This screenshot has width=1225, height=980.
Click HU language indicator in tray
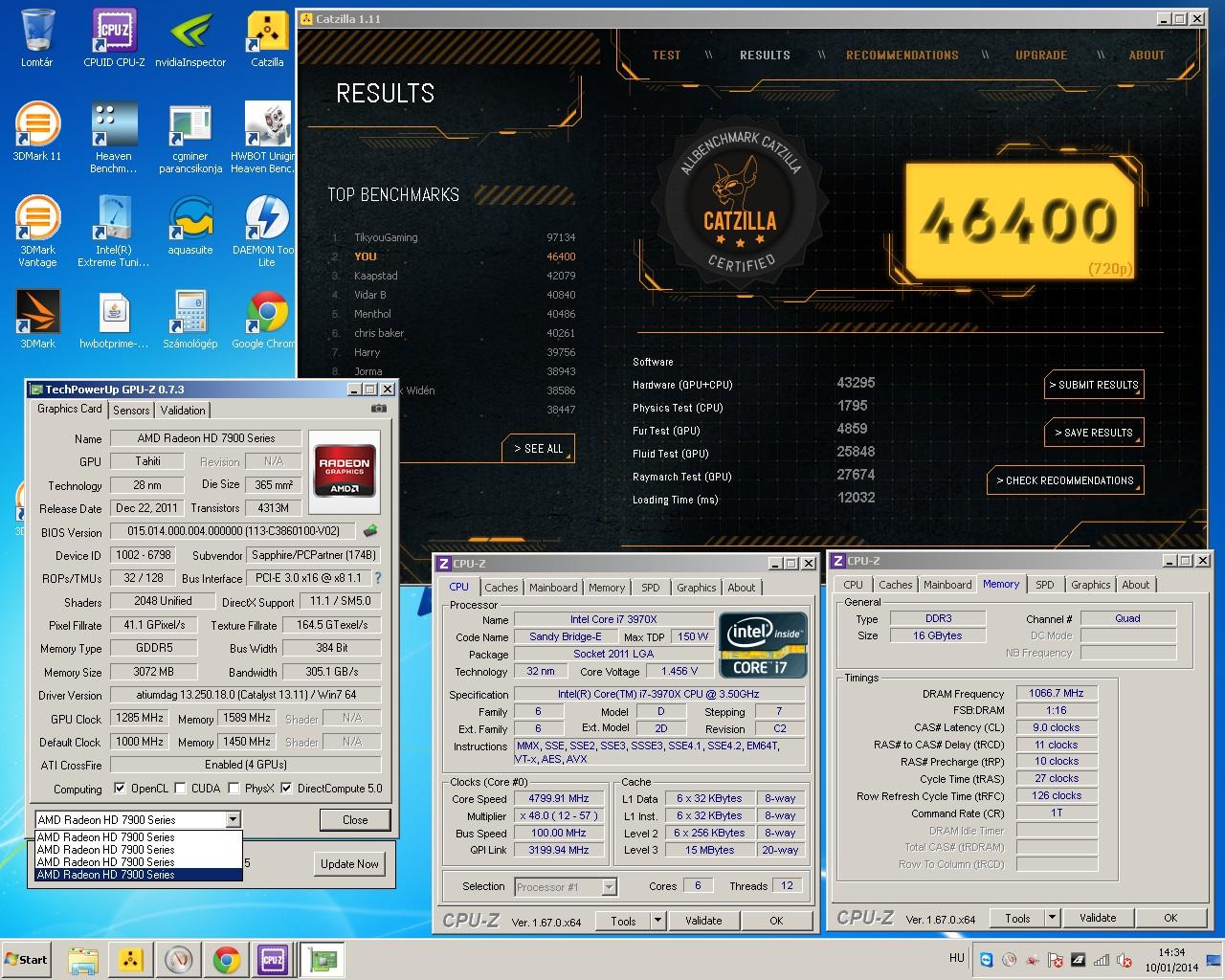tap(956, 958)
